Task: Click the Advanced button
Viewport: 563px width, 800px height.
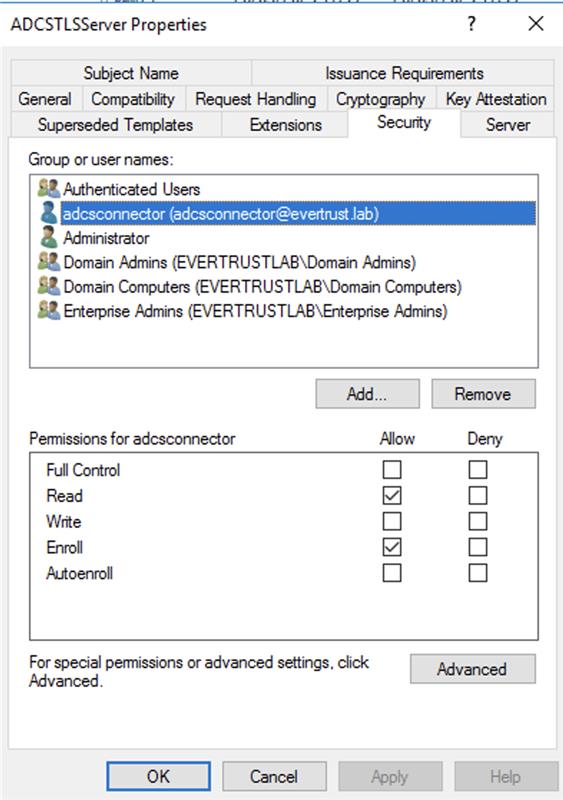Action: 473,669
